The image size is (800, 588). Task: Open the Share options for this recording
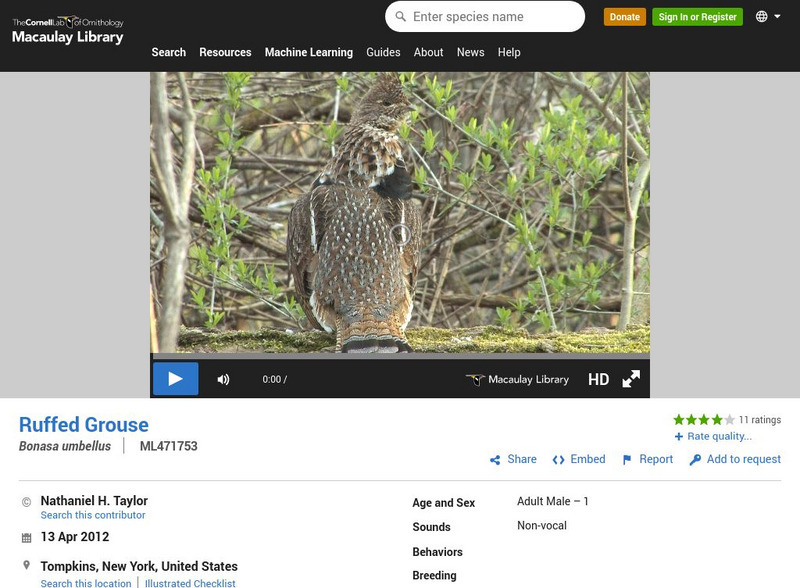coord(512,459)
